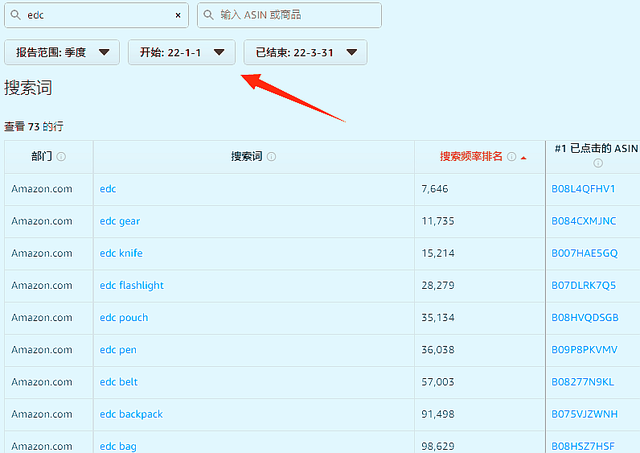
Task: Select the rank value 15,214
Action: [438, 253]
